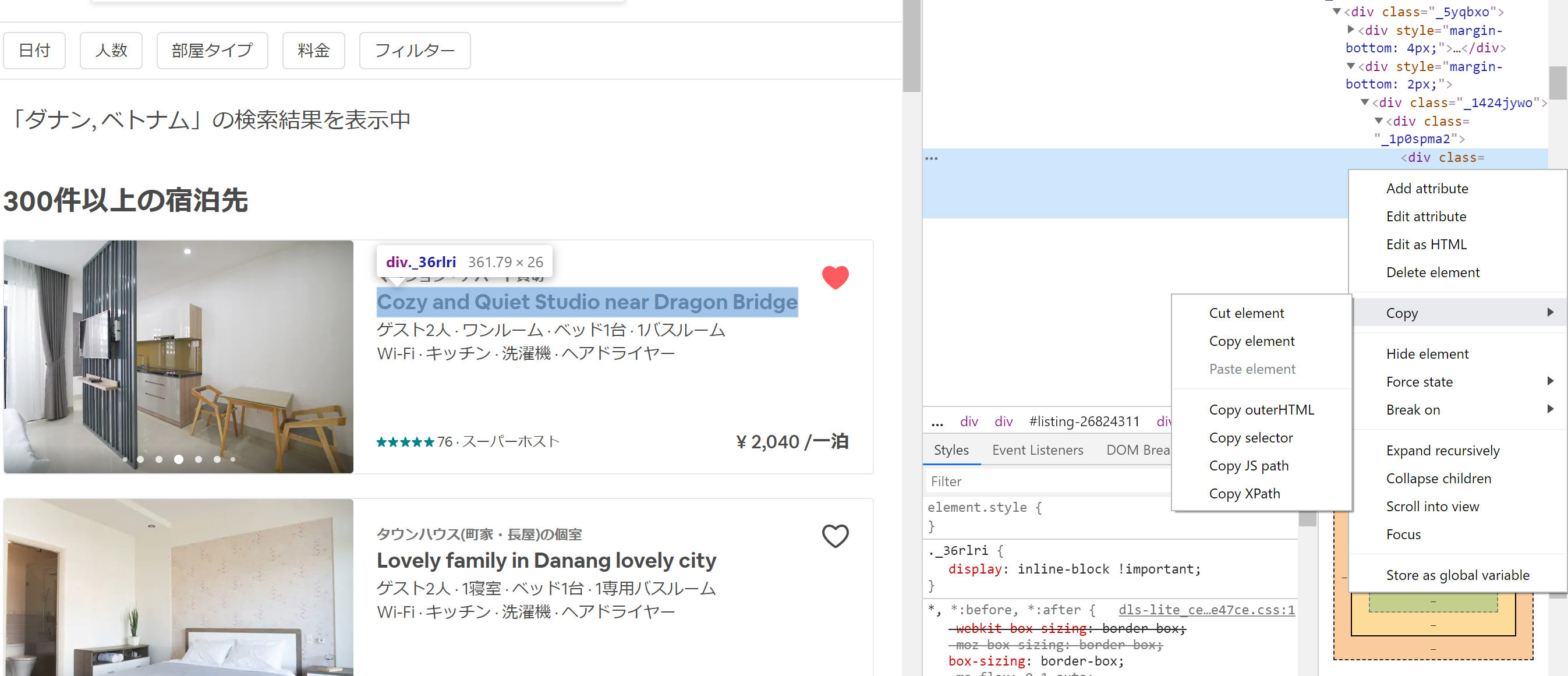Image resolution: width=1568 pixels, height=676 pixels.
Task: Switch to the DOM Breakpoints tab
Action: point(1139,450)
